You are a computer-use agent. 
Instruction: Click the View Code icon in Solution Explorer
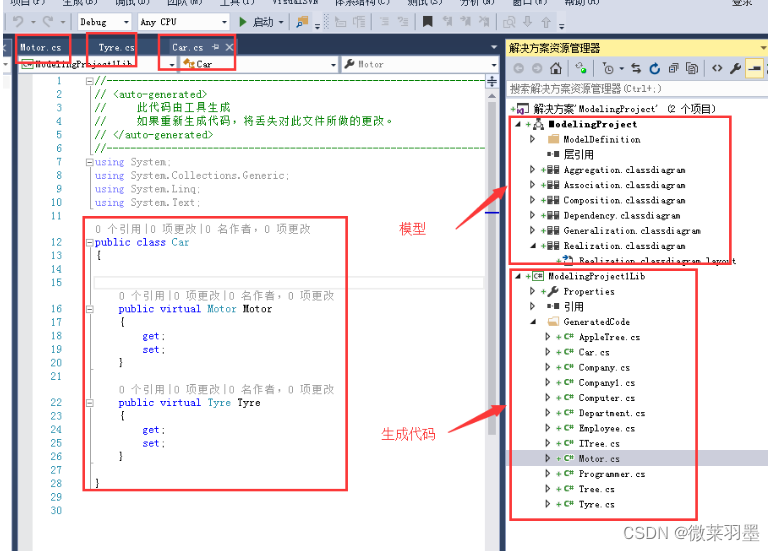click(x=717, y=68)
